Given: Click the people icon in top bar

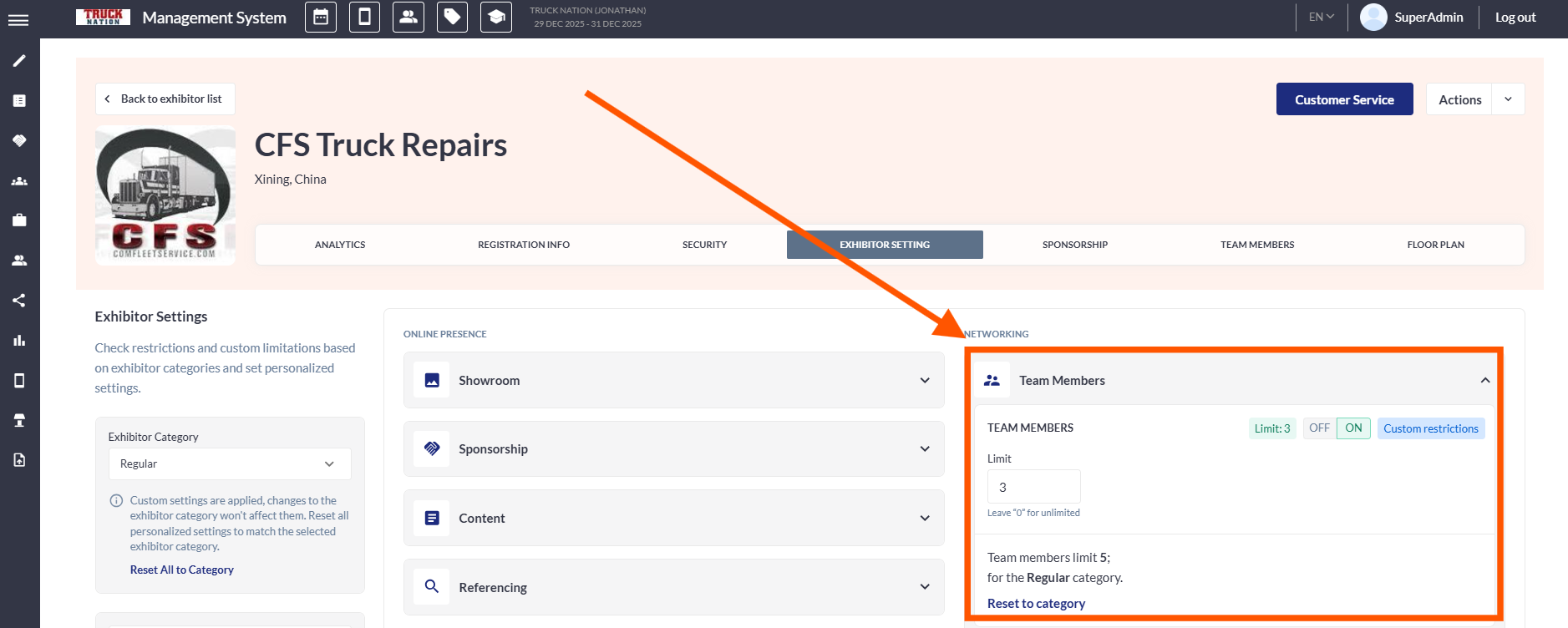Looking at the screenshot, I should (408, 18).
